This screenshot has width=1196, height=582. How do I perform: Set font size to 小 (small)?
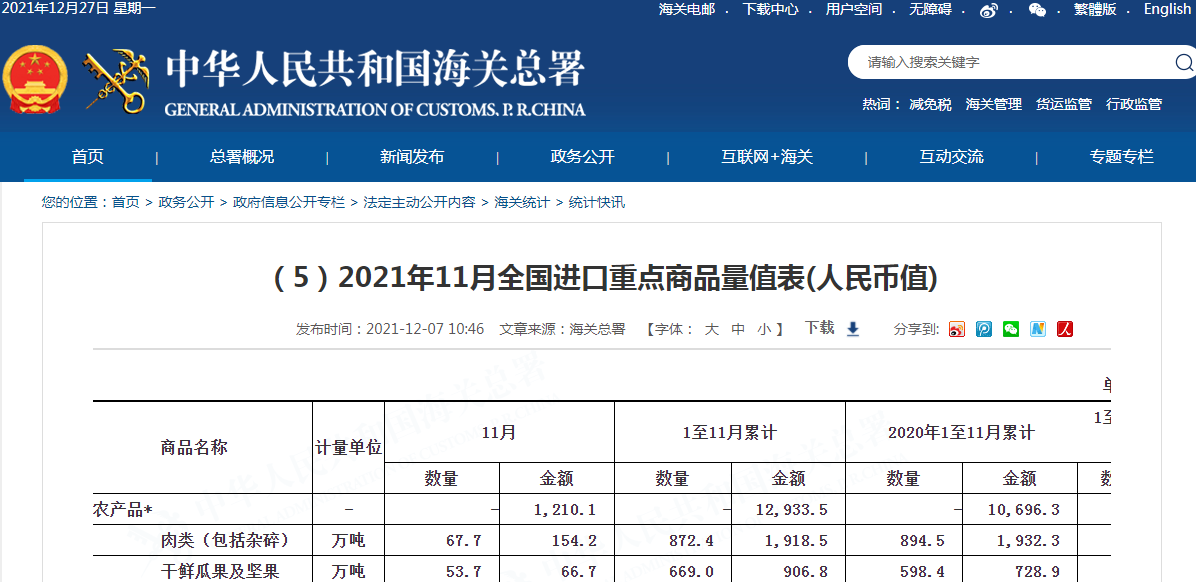(x=764, y=329)
